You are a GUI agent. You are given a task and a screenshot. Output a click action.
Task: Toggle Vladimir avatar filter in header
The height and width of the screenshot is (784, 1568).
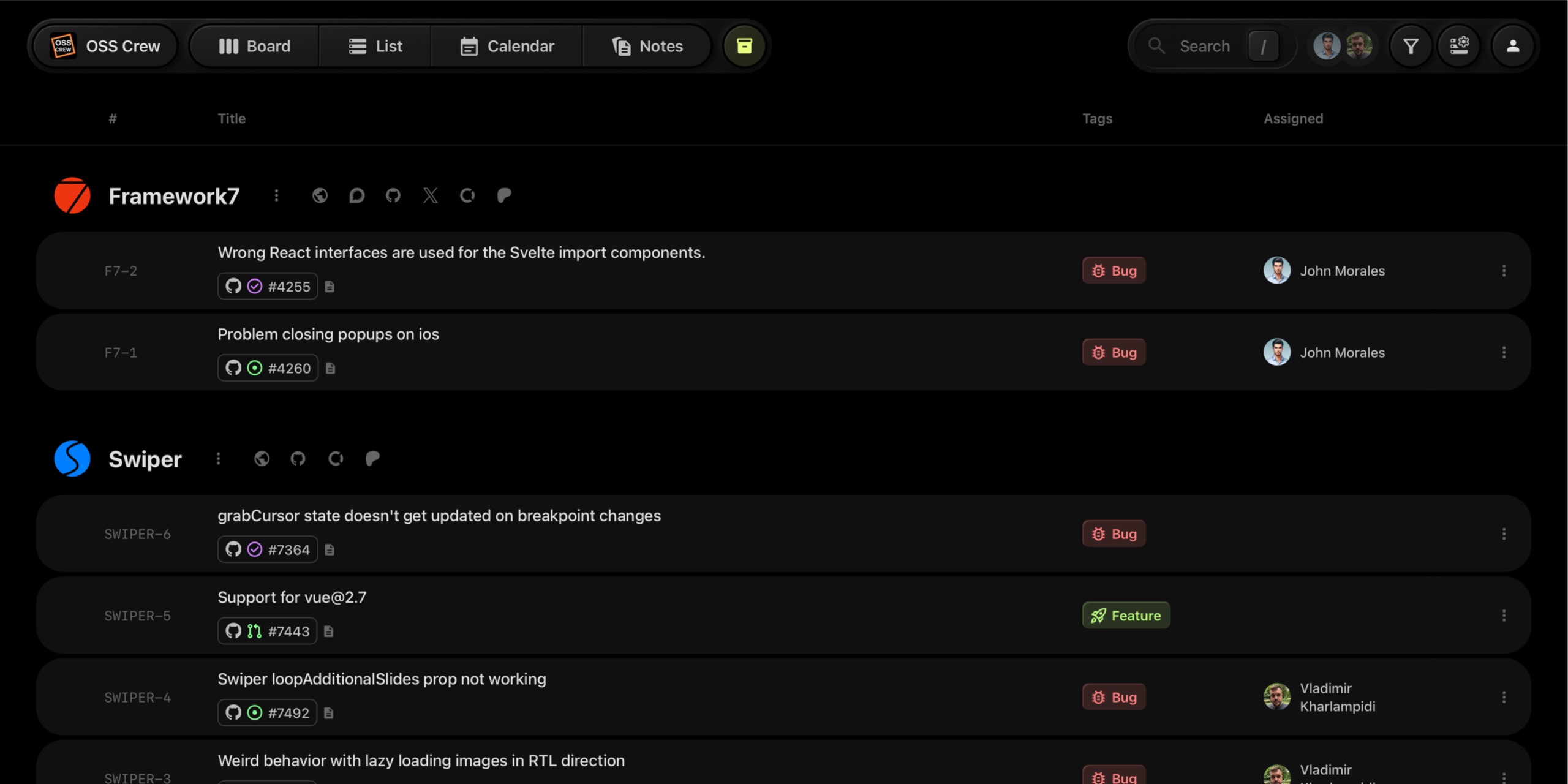pos(1359,46)
